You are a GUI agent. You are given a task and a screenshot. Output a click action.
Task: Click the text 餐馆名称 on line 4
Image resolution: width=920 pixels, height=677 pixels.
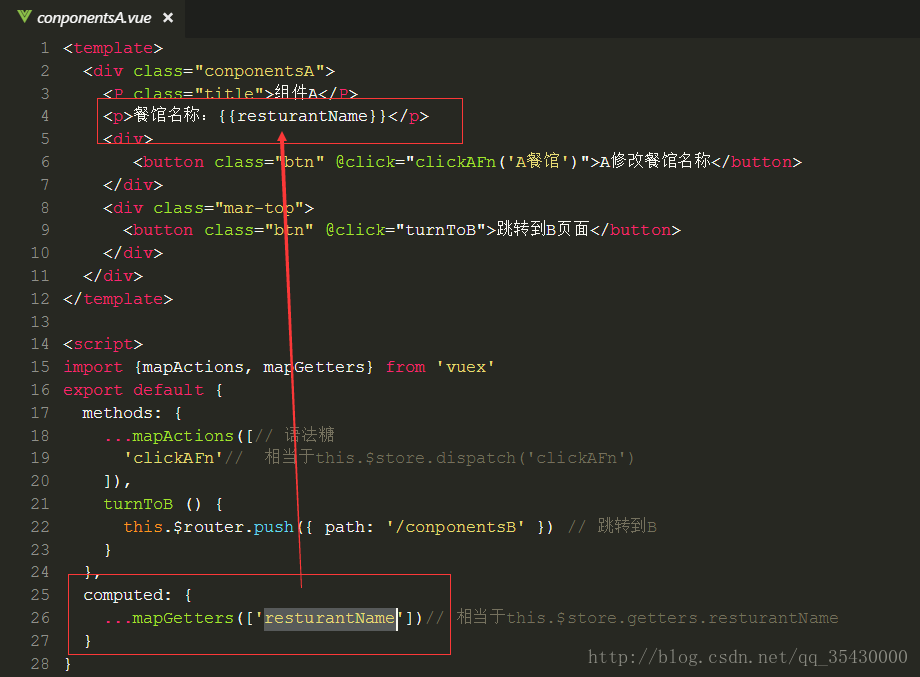[167, 115]
